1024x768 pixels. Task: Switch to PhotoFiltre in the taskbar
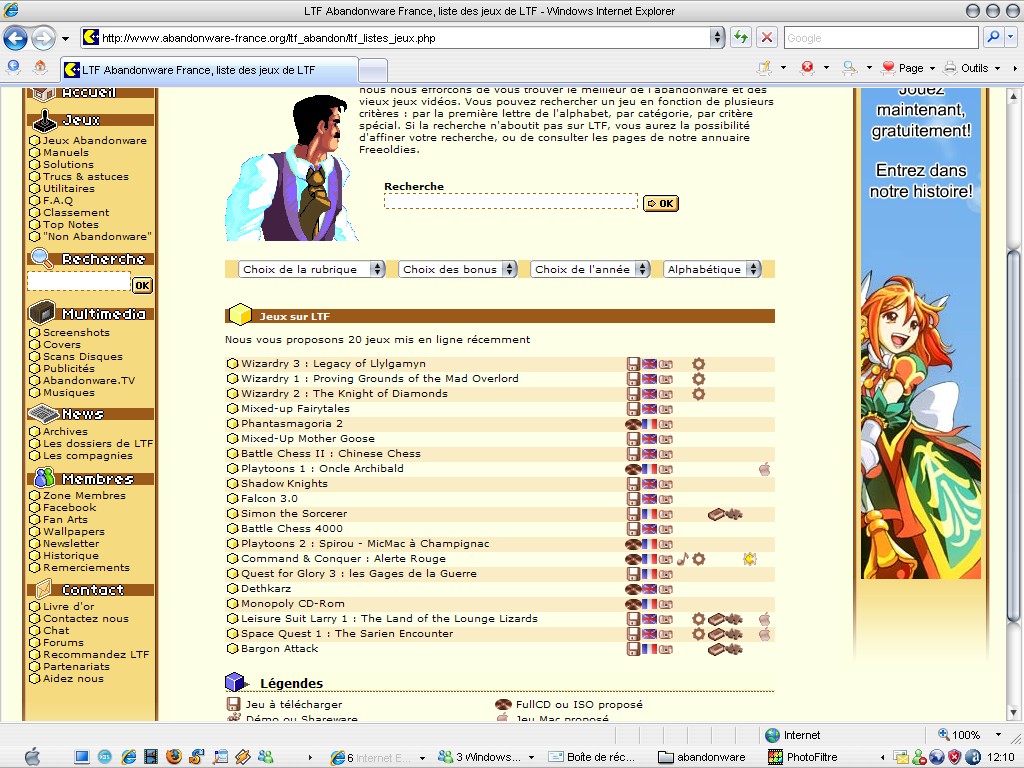pos(803,757)
